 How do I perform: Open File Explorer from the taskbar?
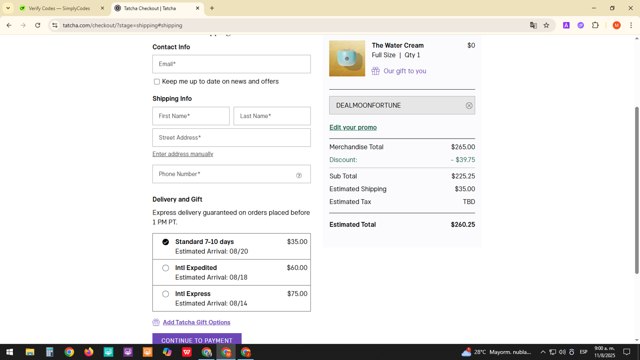(30, 352)
